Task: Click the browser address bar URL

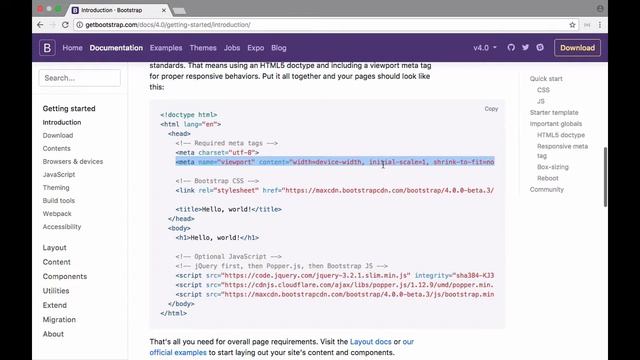Action: pos(168,25)
